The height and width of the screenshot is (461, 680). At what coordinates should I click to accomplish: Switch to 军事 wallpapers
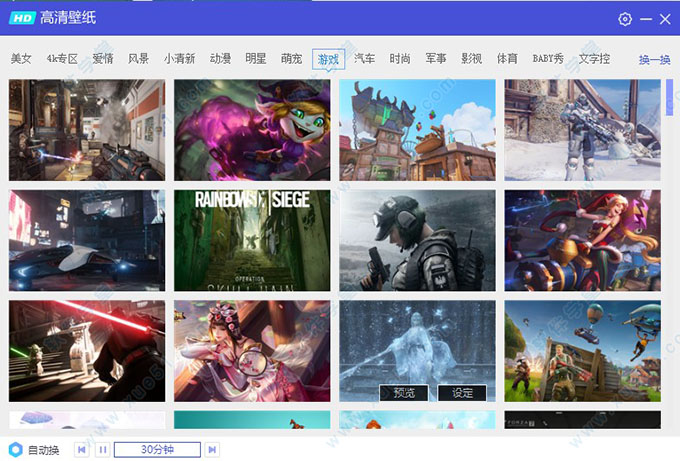click(x=436, y=59)
